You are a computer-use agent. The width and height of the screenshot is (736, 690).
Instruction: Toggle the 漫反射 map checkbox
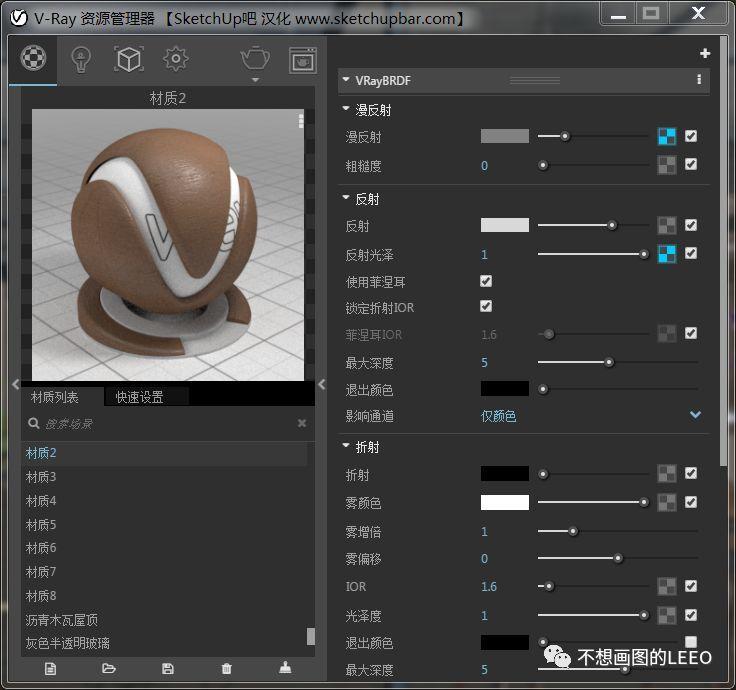(690, 136)
